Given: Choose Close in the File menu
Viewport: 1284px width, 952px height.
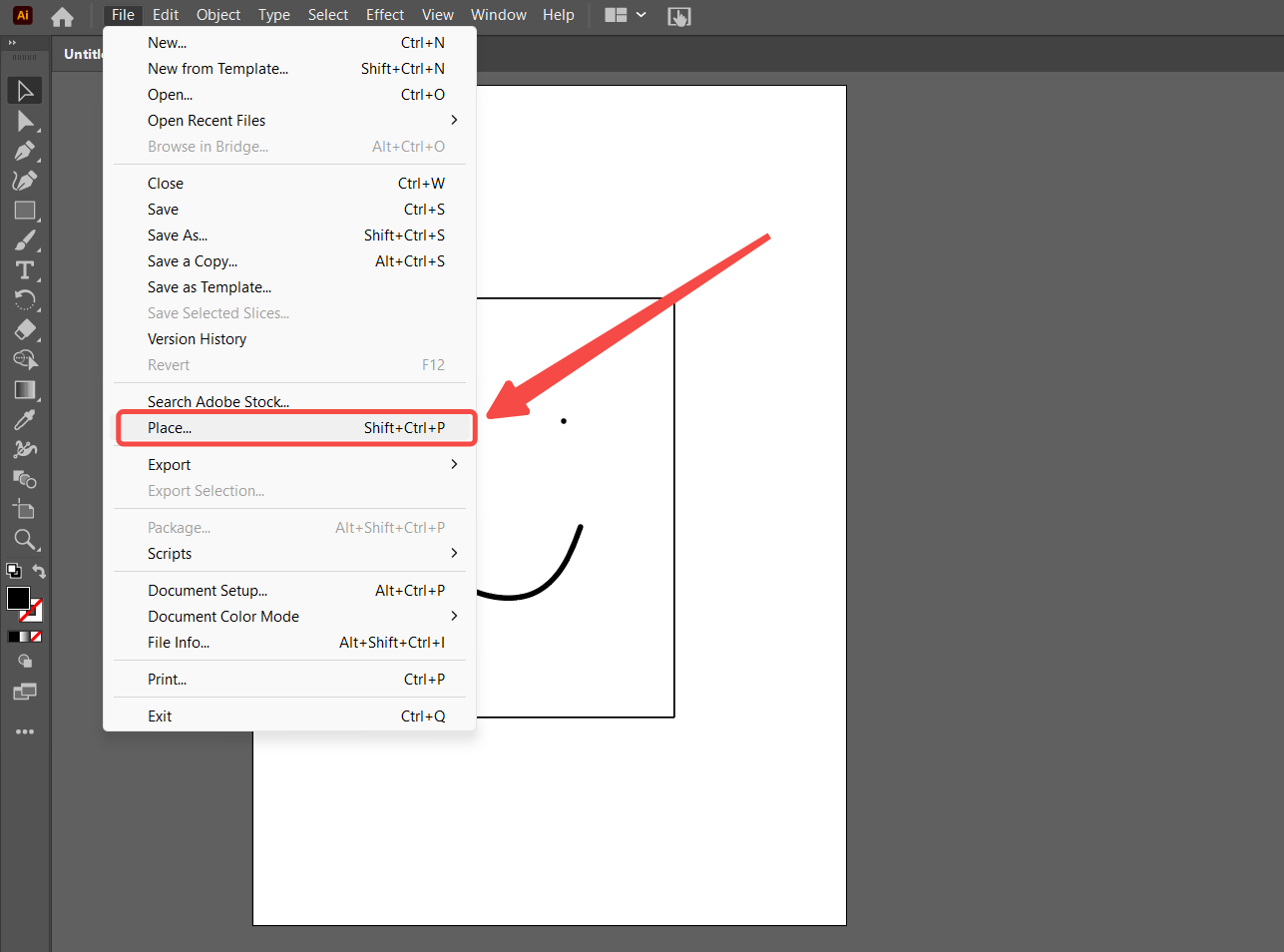Looking at the screenshot, I should pyautogui.click(x=289, y=184).
